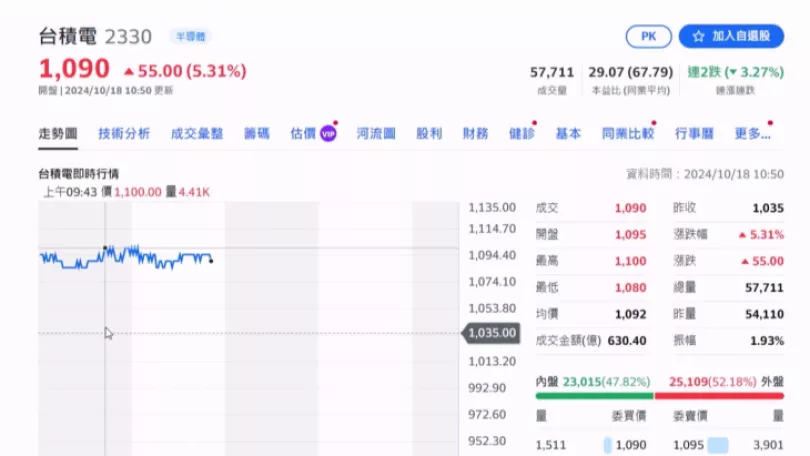Click the red 外盤 ratio bar
Screen dimensions: 810x456
click(x=719, y=396)
